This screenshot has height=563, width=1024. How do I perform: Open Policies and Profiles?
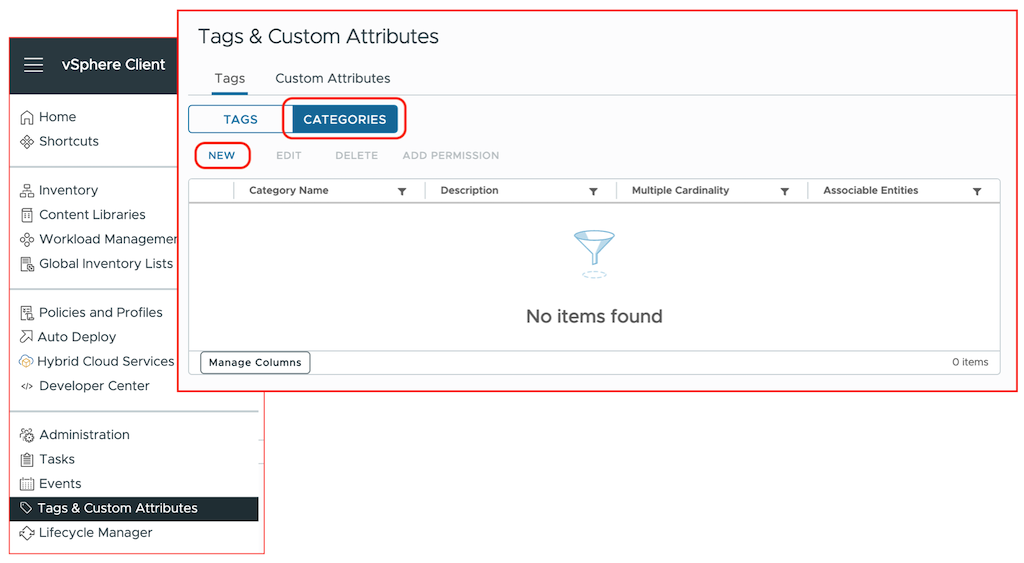coord(101,312)
